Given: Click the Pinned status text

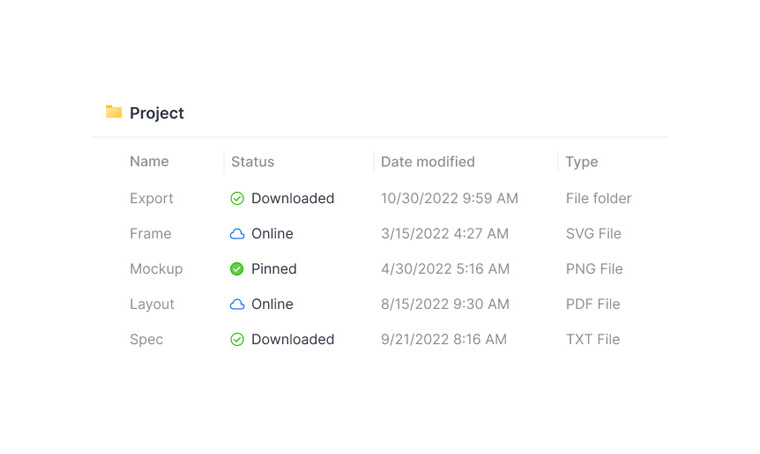Looking at the screenshot, I should point(274,269).
